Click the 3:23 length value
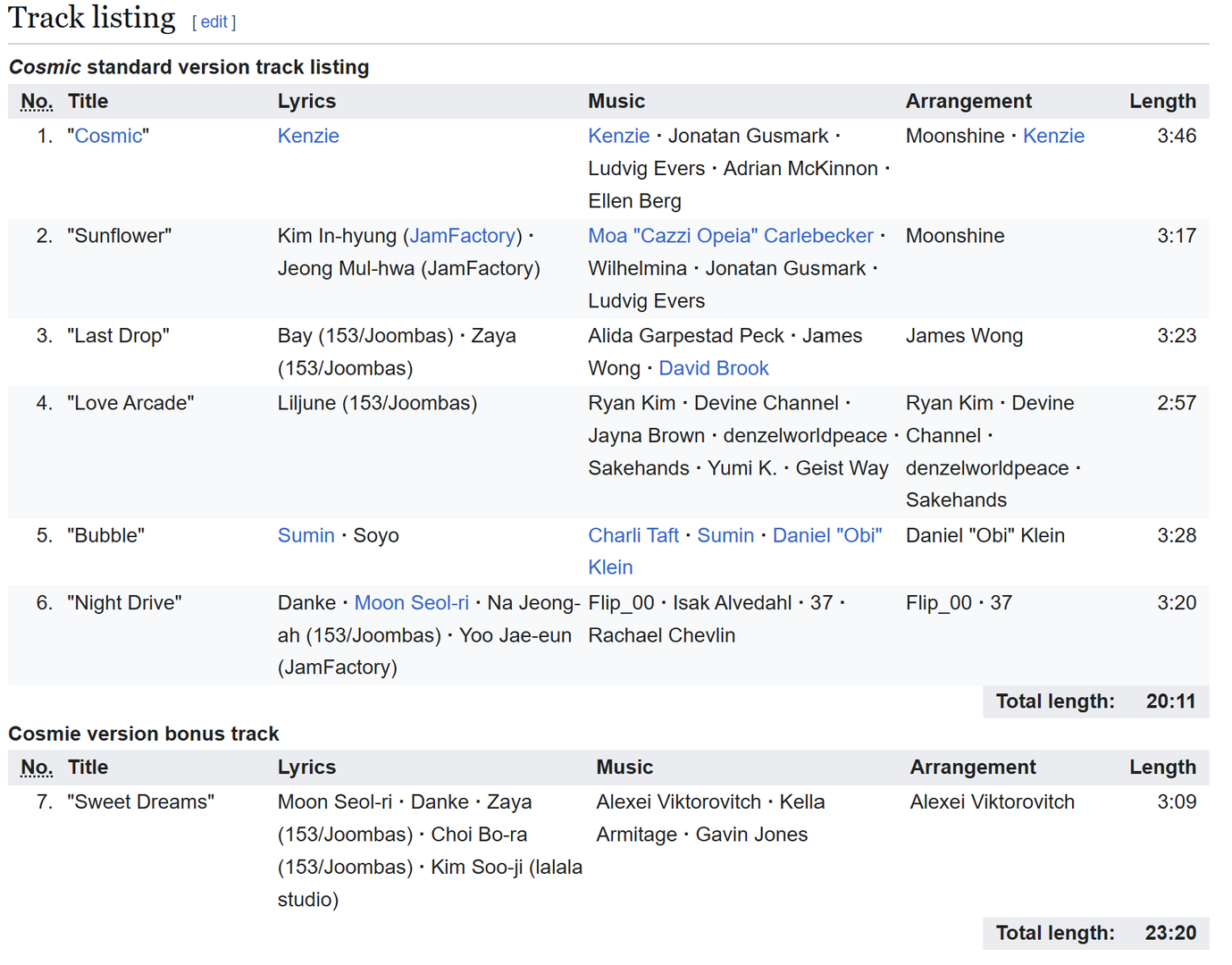Screen dimensions: 1232x965 1177,336
